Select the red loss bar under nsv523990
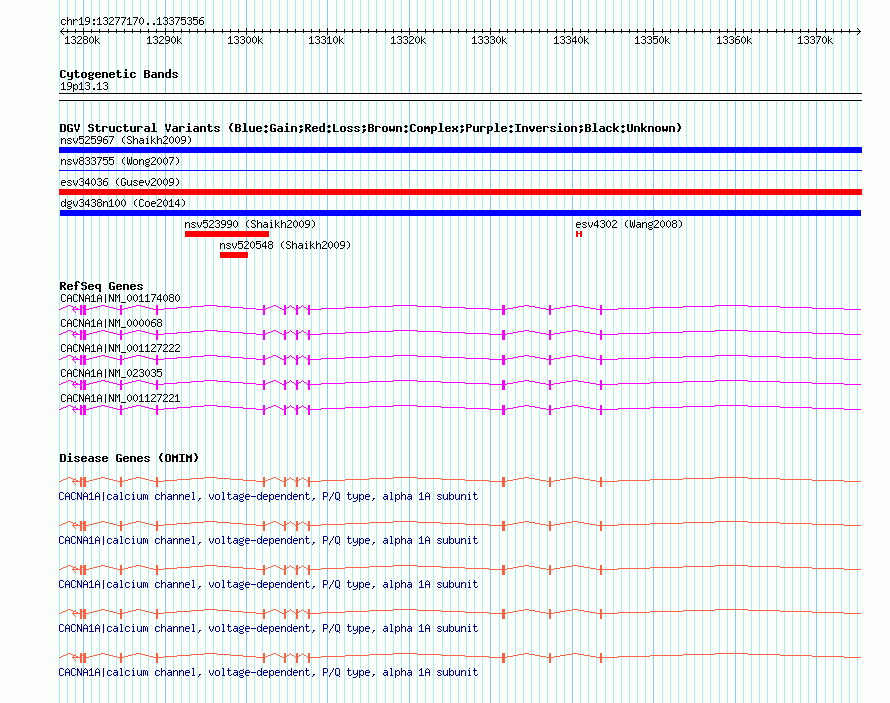The height and width of the screenshot is (703, 890). tap(227, 234)
